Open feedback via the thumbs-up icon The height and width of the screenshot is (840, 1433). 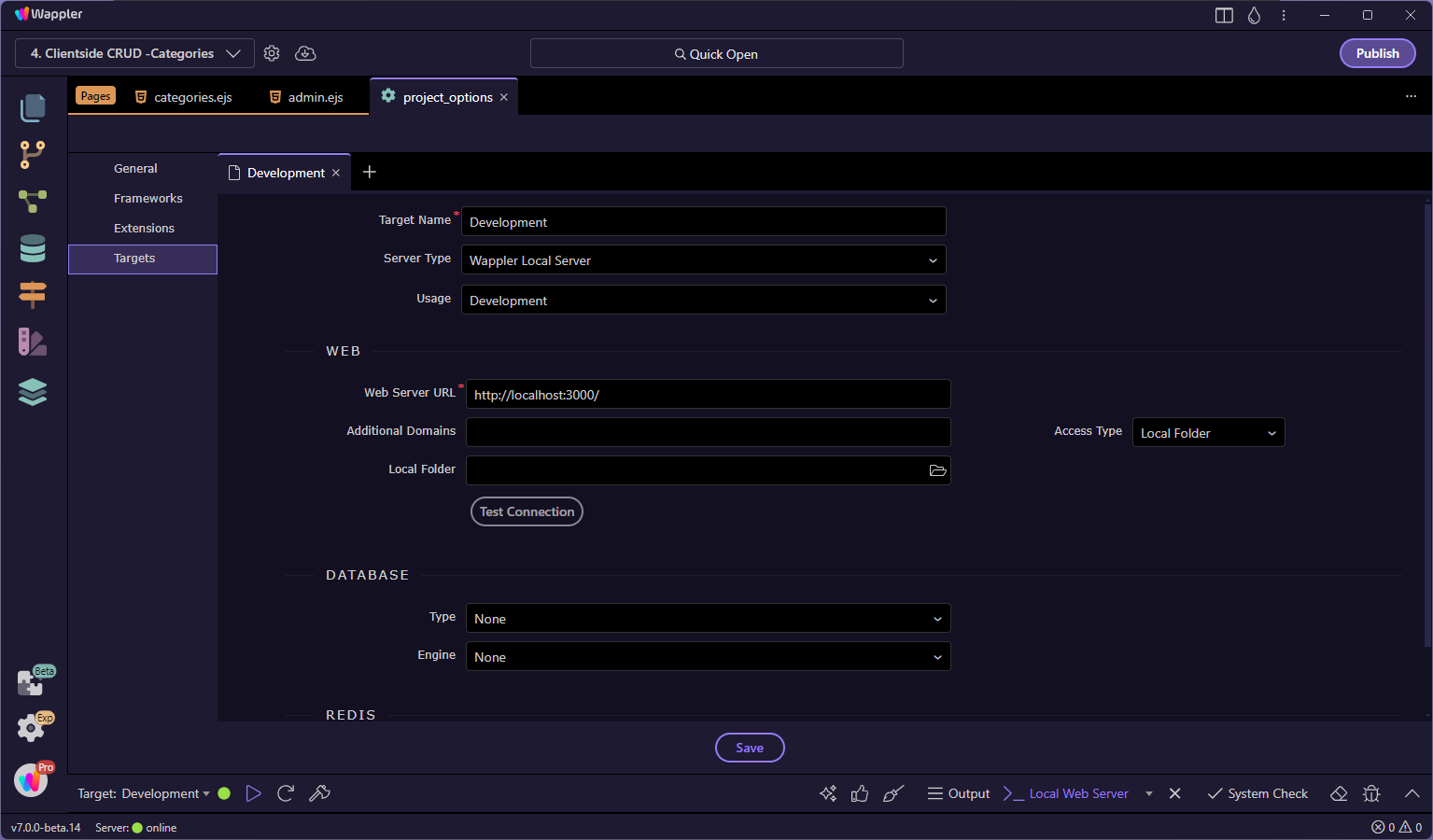(x=859, y=792)
